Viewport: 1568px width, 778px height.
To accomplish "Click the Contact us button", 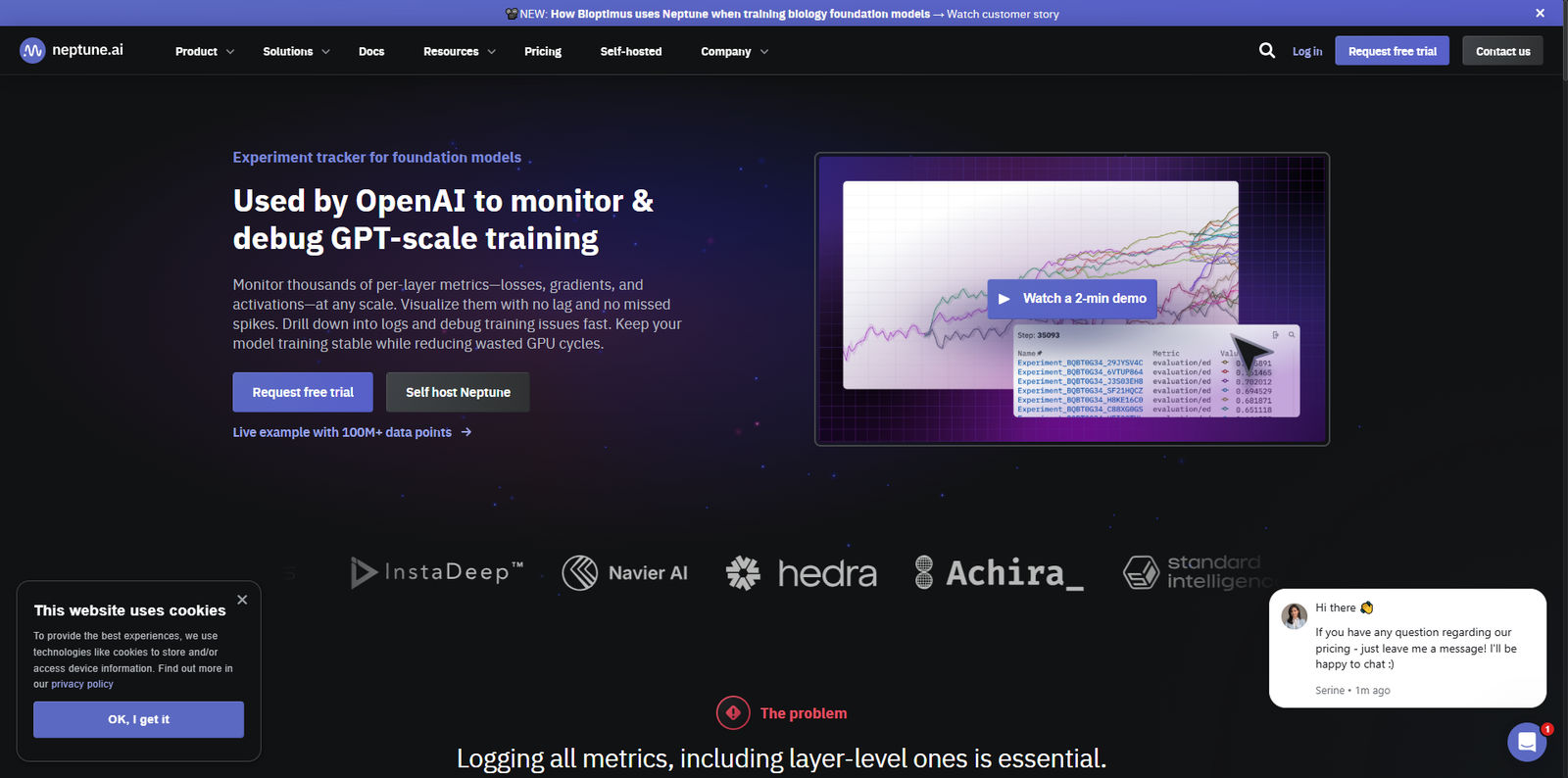I will pyautogui.click(x=1502, y=51).
